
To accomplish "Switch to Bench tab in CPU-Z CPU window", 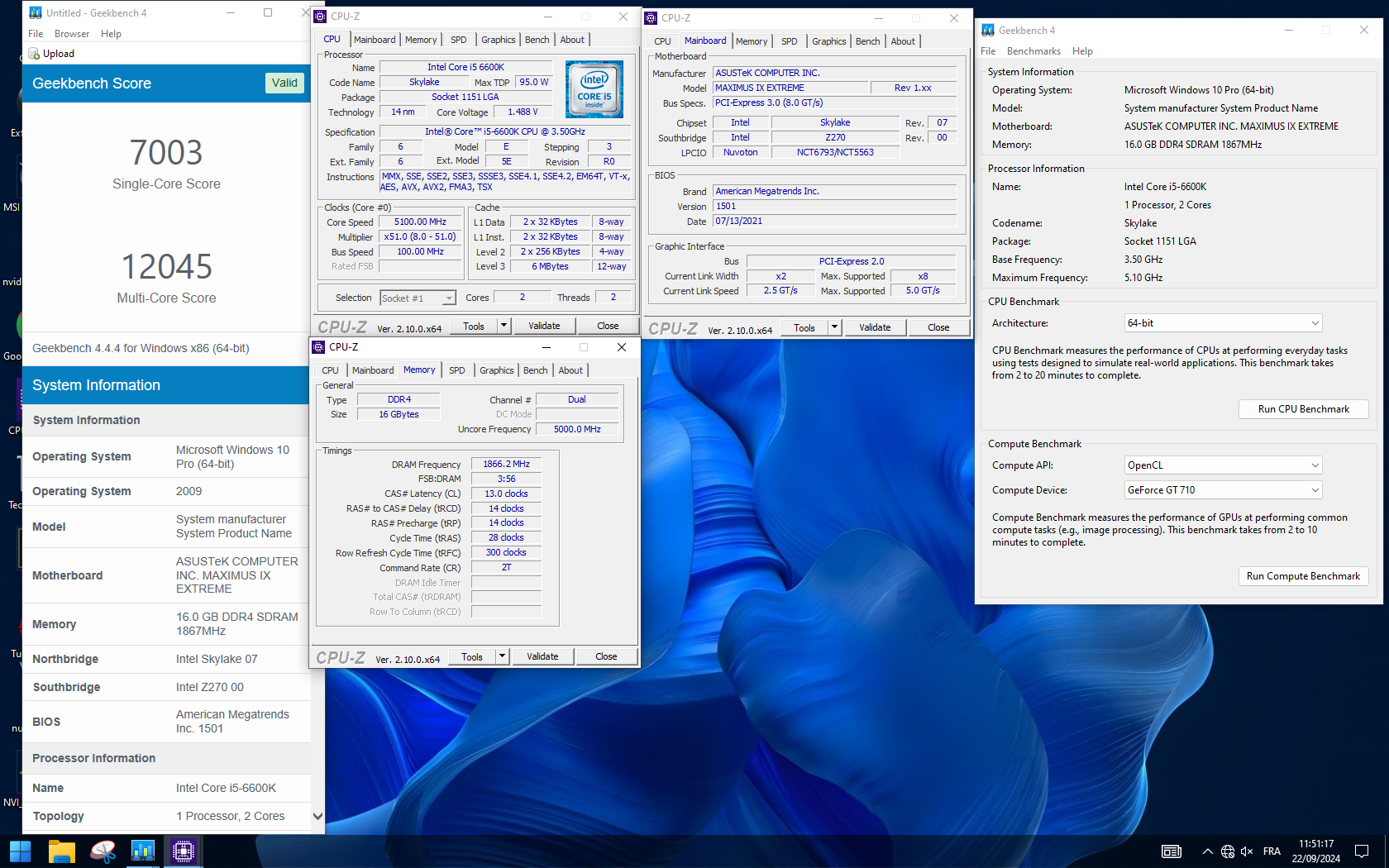I will 537,40.
